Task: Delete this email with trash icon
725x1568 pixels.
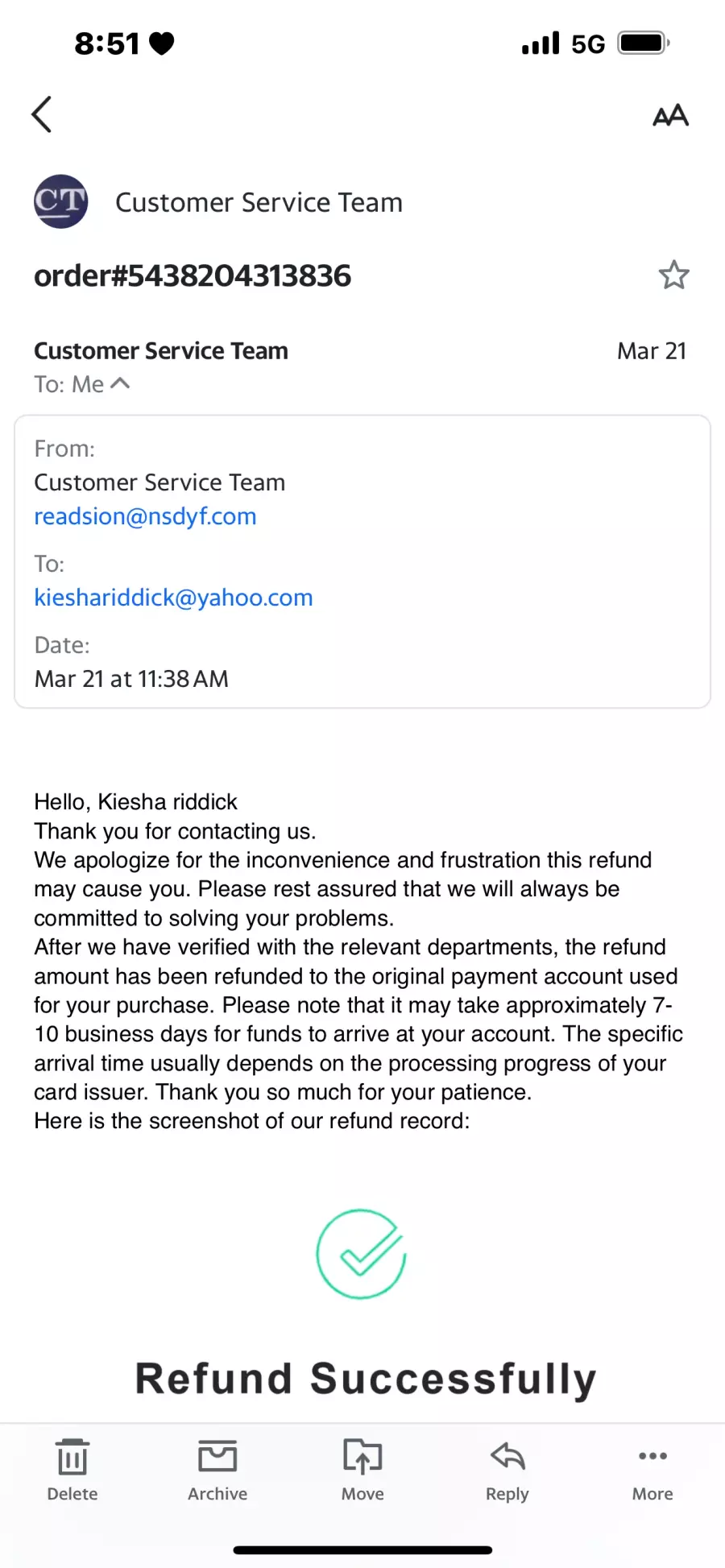Action: [72, 1470]
